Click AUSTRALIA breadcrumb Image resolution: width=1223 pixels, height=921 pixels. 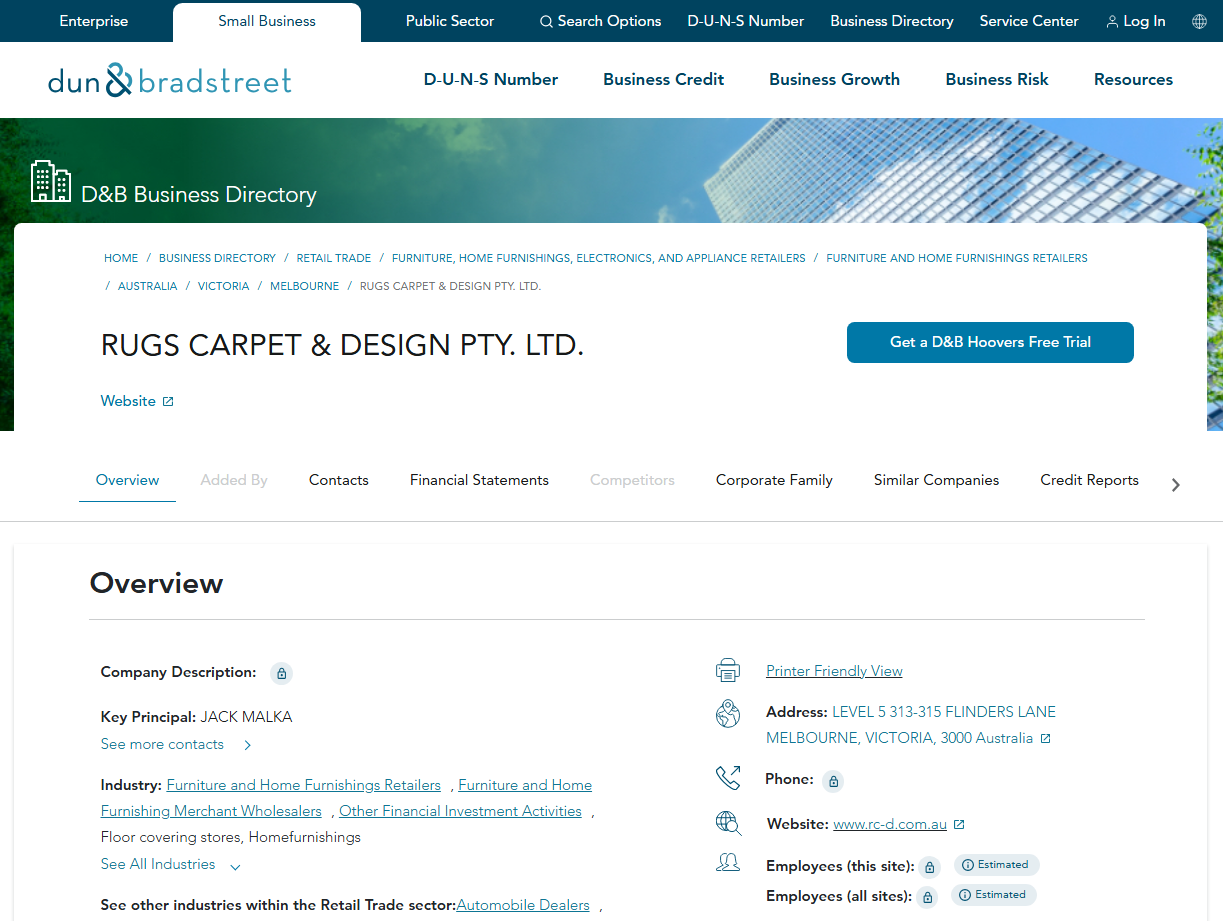pyautogui.click(x=147, y=286)
